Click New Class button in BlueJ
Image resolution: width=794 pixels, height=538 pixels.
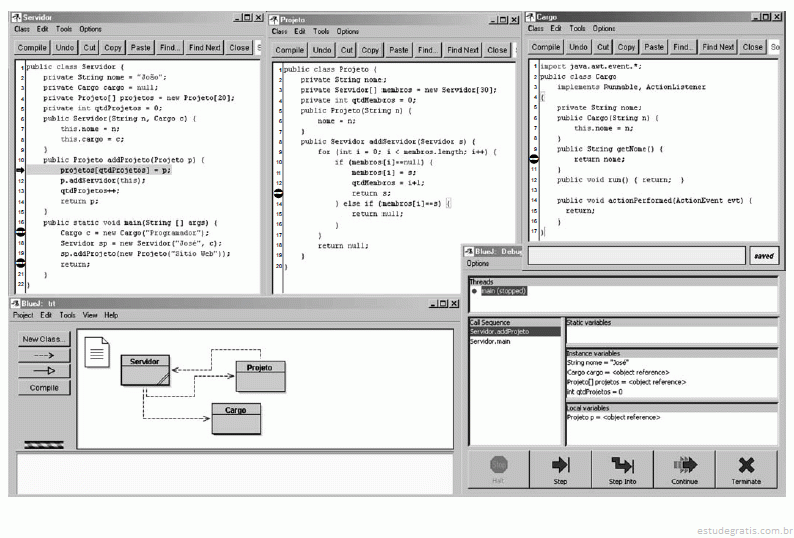click(44, 339)
